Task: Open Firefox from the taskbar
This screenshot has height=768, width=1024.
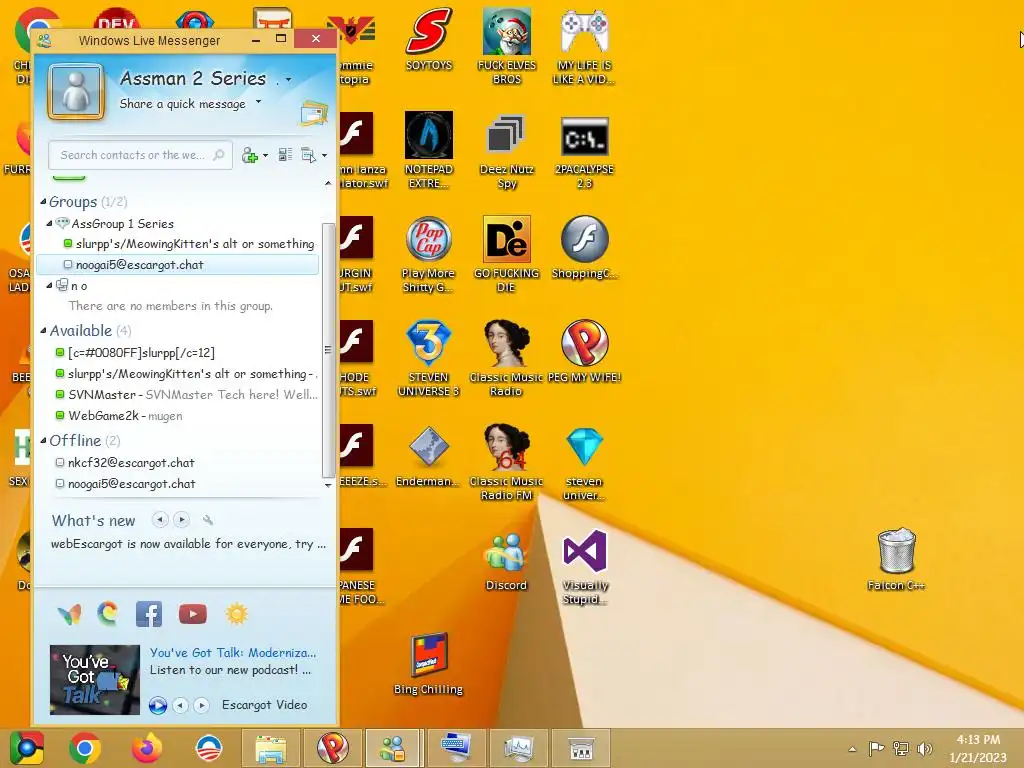Action: point(147,748)
